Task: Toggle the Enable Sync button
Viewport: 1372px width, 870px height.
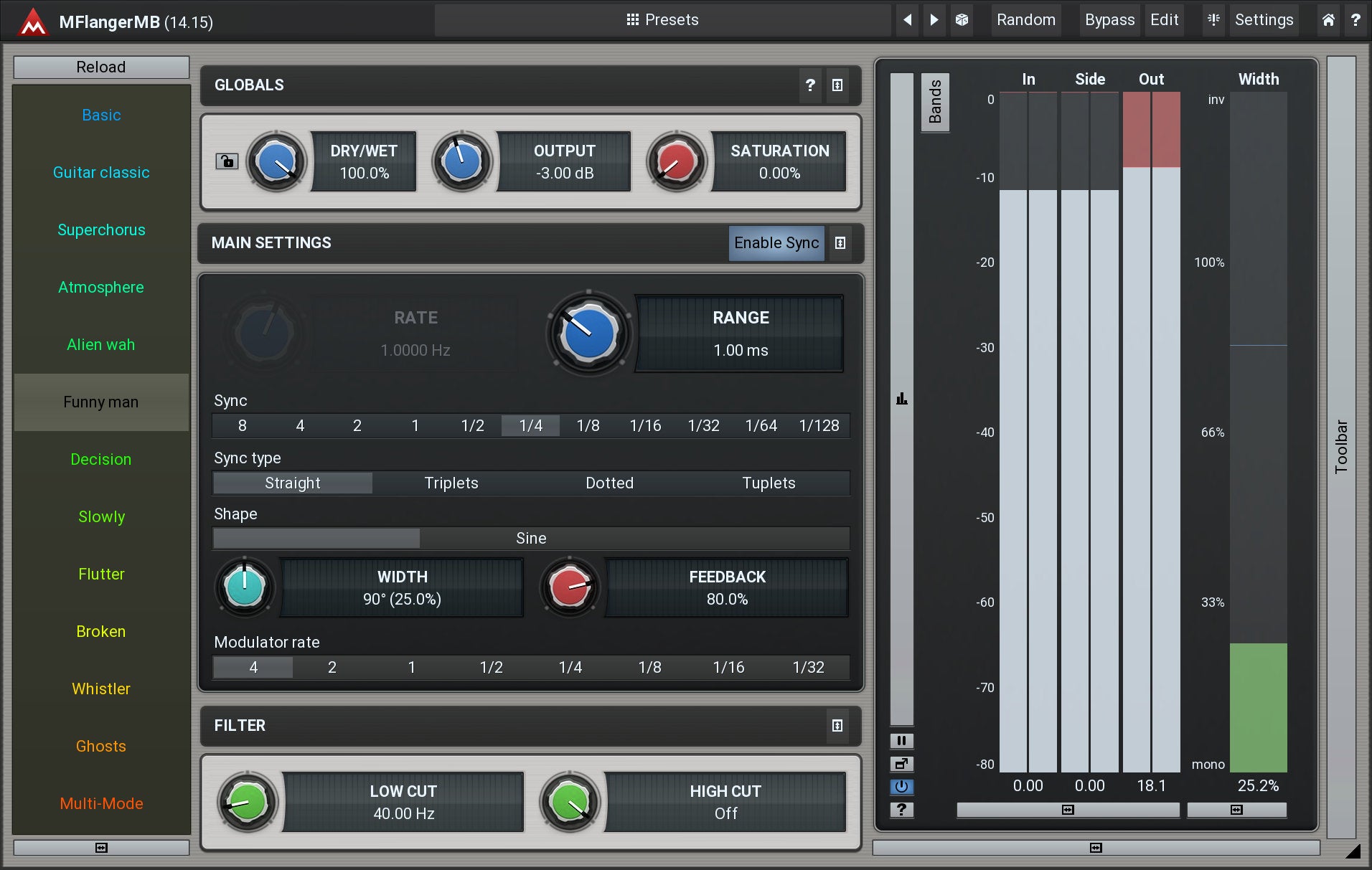Action: click(776, 243)
